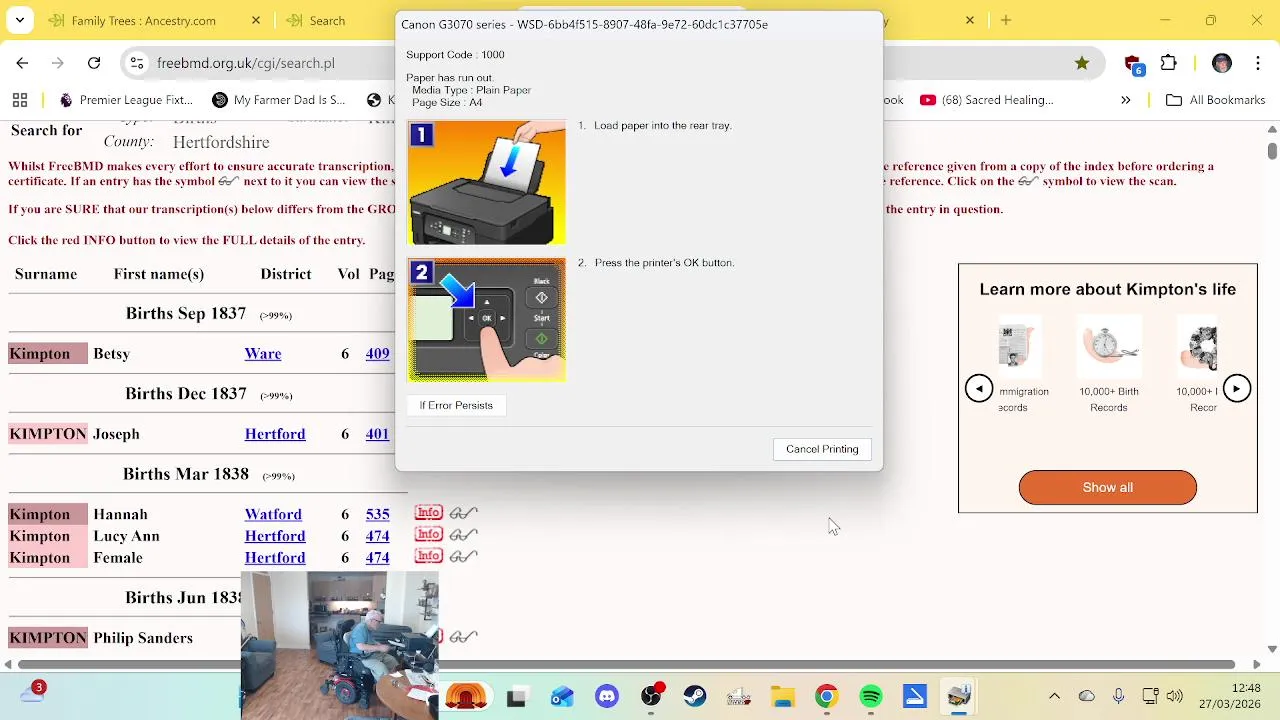
Task: Expand the hidden system tray icons chevron
Action: tap(1054, 696)
